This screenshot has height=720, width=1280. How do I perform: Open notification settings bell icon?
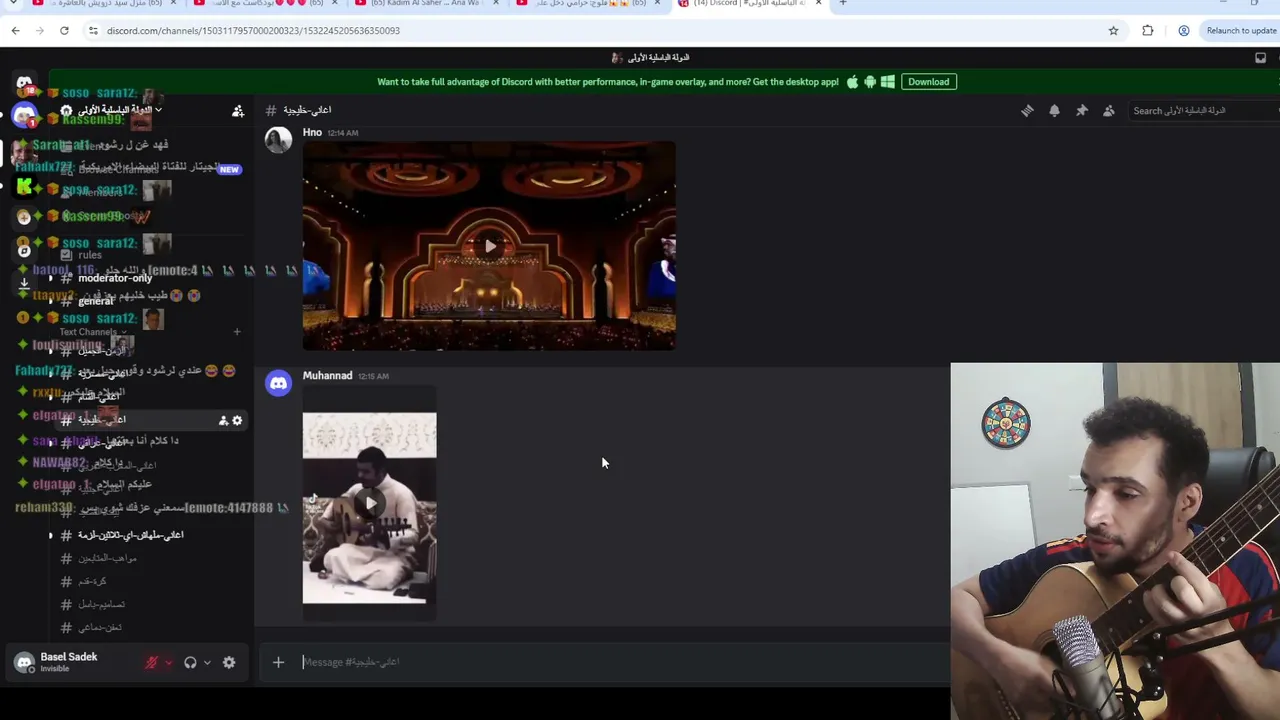pyautogui.click(x=1054, y=111)
